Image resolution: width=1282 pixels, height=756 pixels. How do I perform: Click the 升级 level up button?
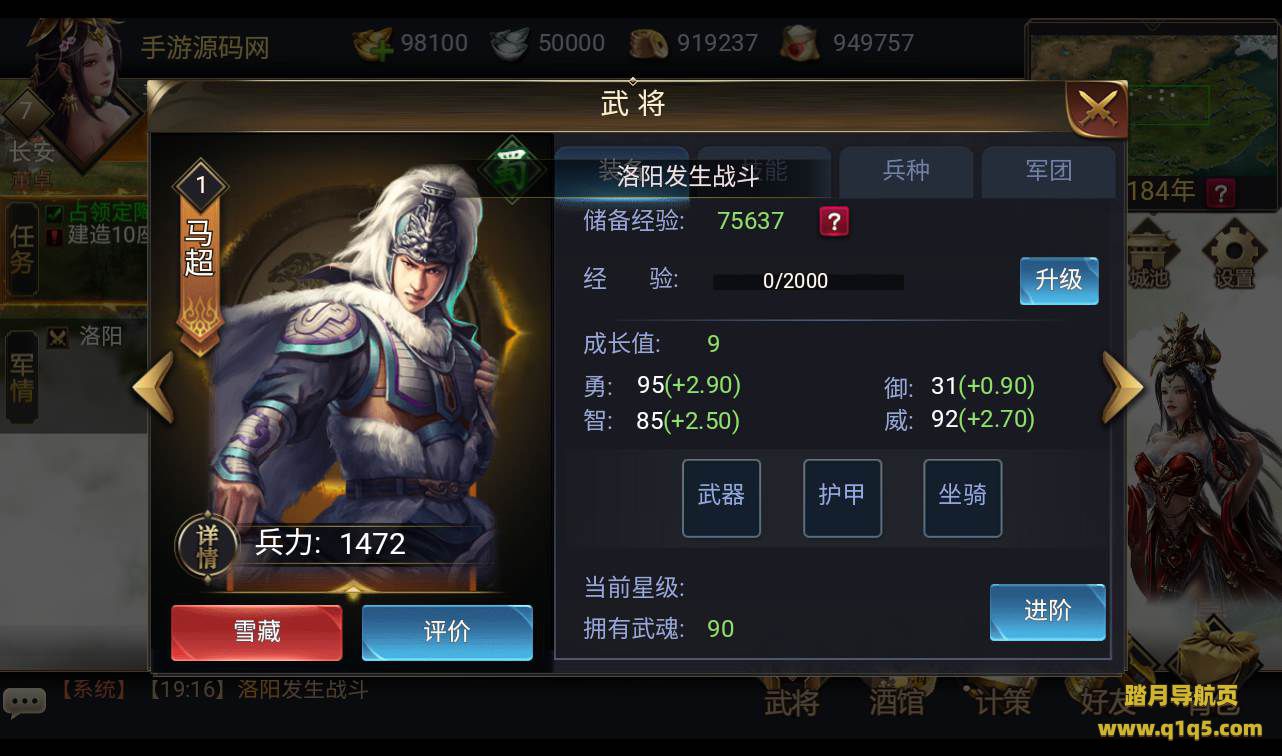pyautogui.click(x=1059, y=280)
